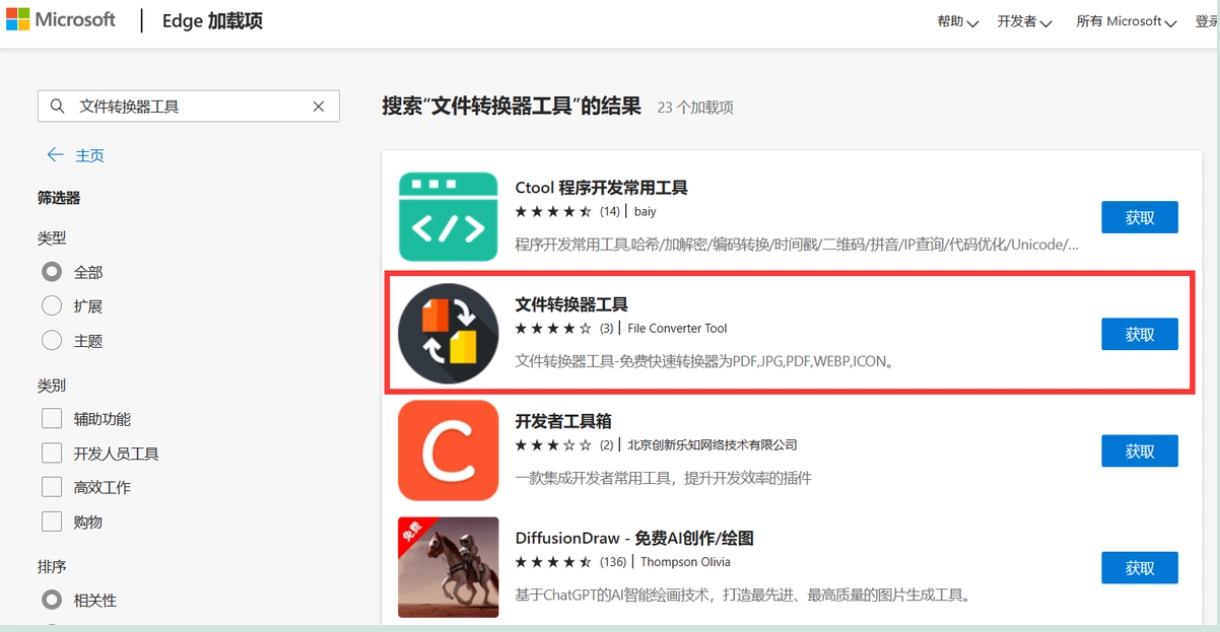Click publisher 北京创新乐知网络技术有限公司
The image size is (1220, 632).
click(712, 445)
